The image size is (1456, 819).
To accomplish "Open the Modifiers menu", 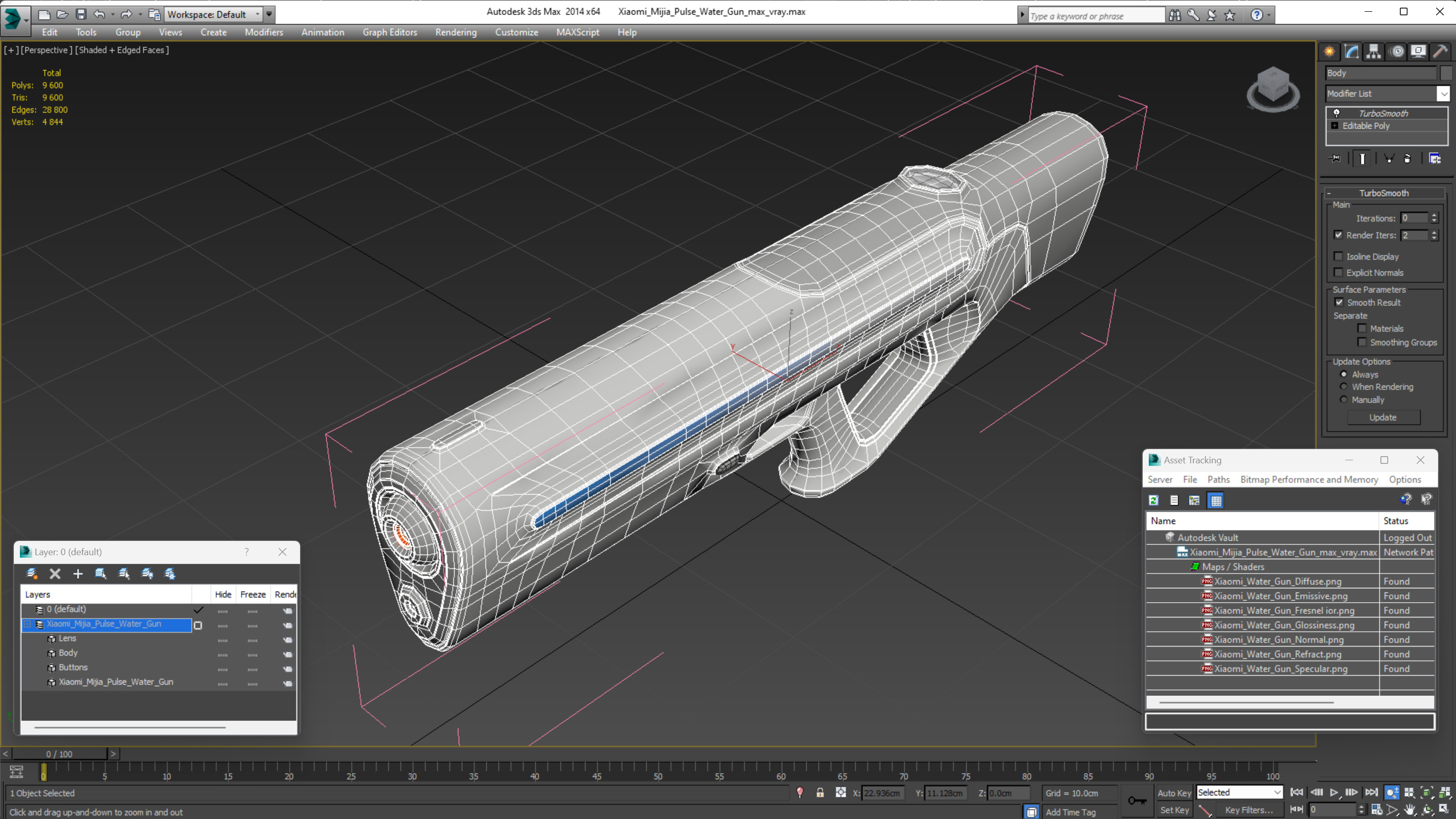I will 264,32.
